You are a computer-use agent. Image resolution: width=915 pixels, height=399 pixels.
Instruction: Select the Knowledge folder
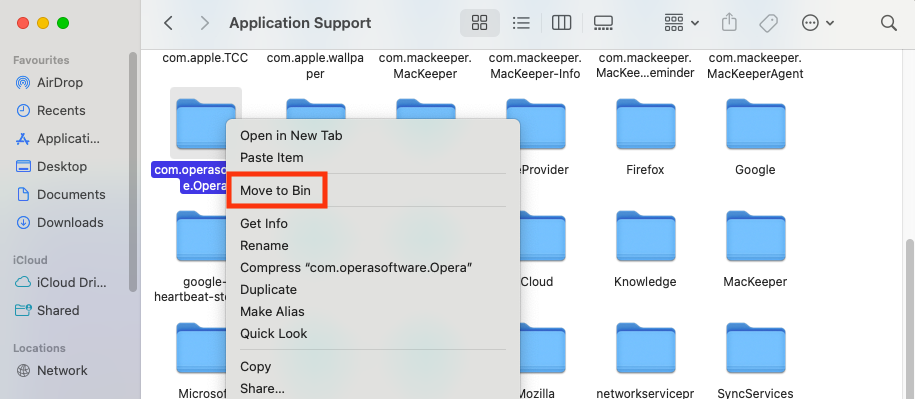tap(645, 236)
